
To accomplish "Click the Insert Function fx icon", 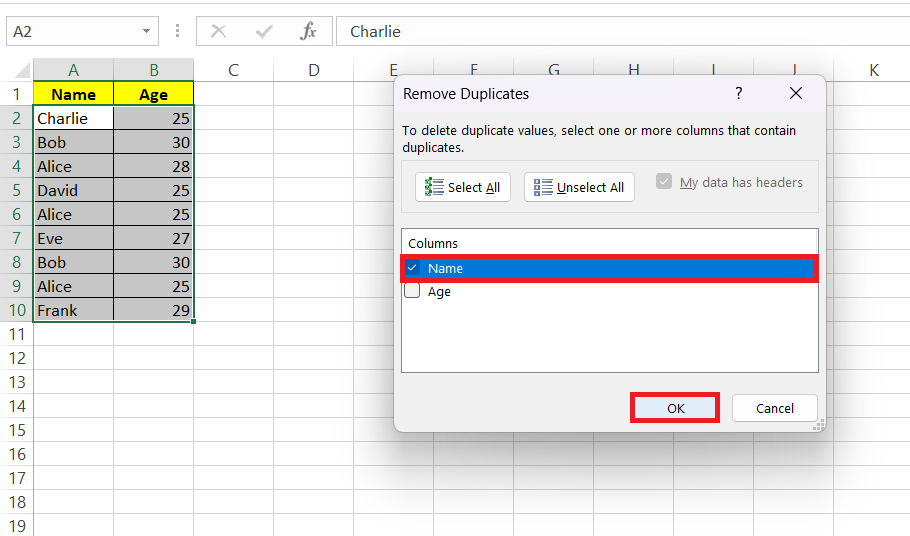I will coord(308,31).
